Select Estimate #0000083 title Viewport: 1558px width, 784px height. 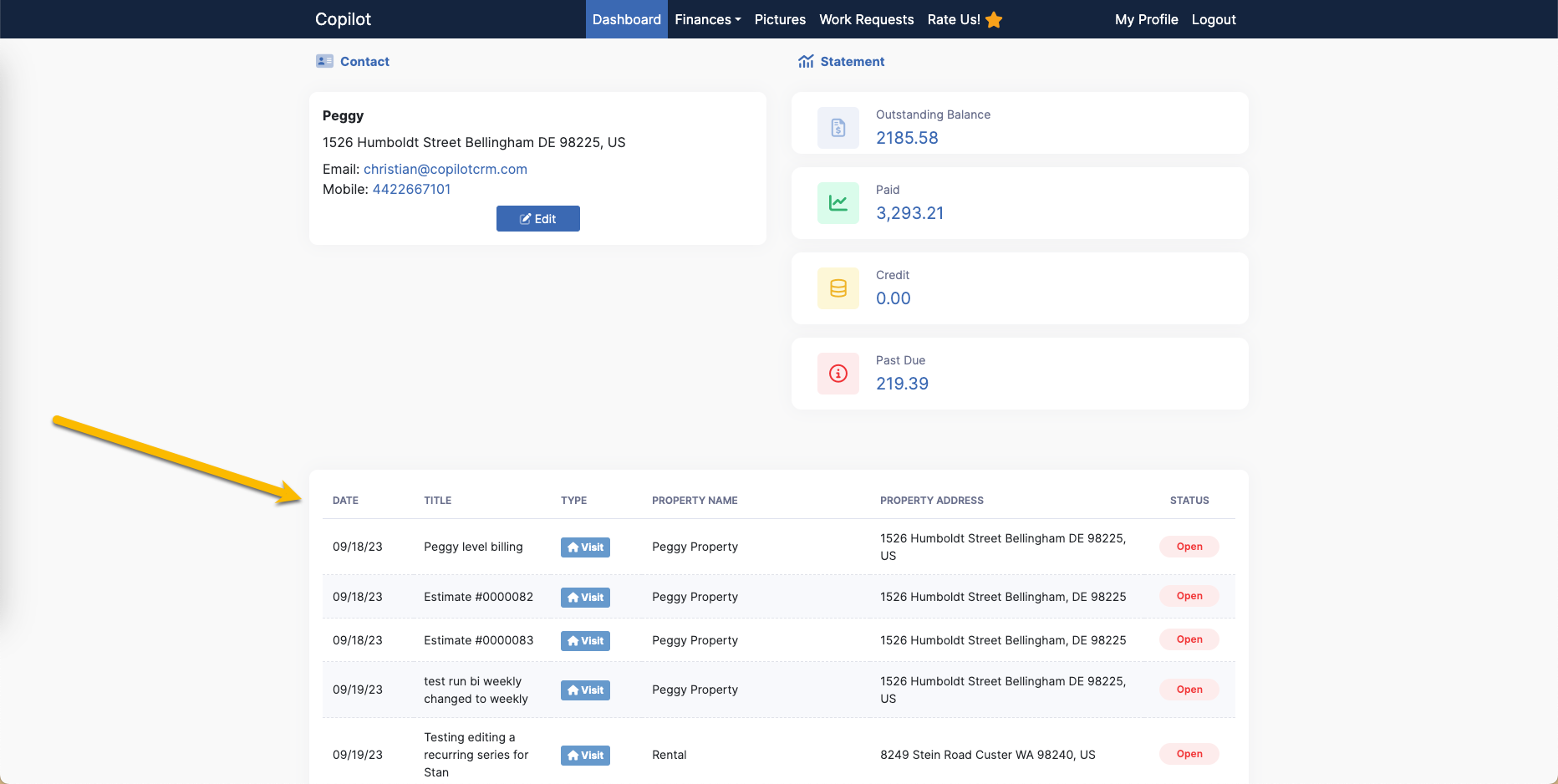click(478, 640)
